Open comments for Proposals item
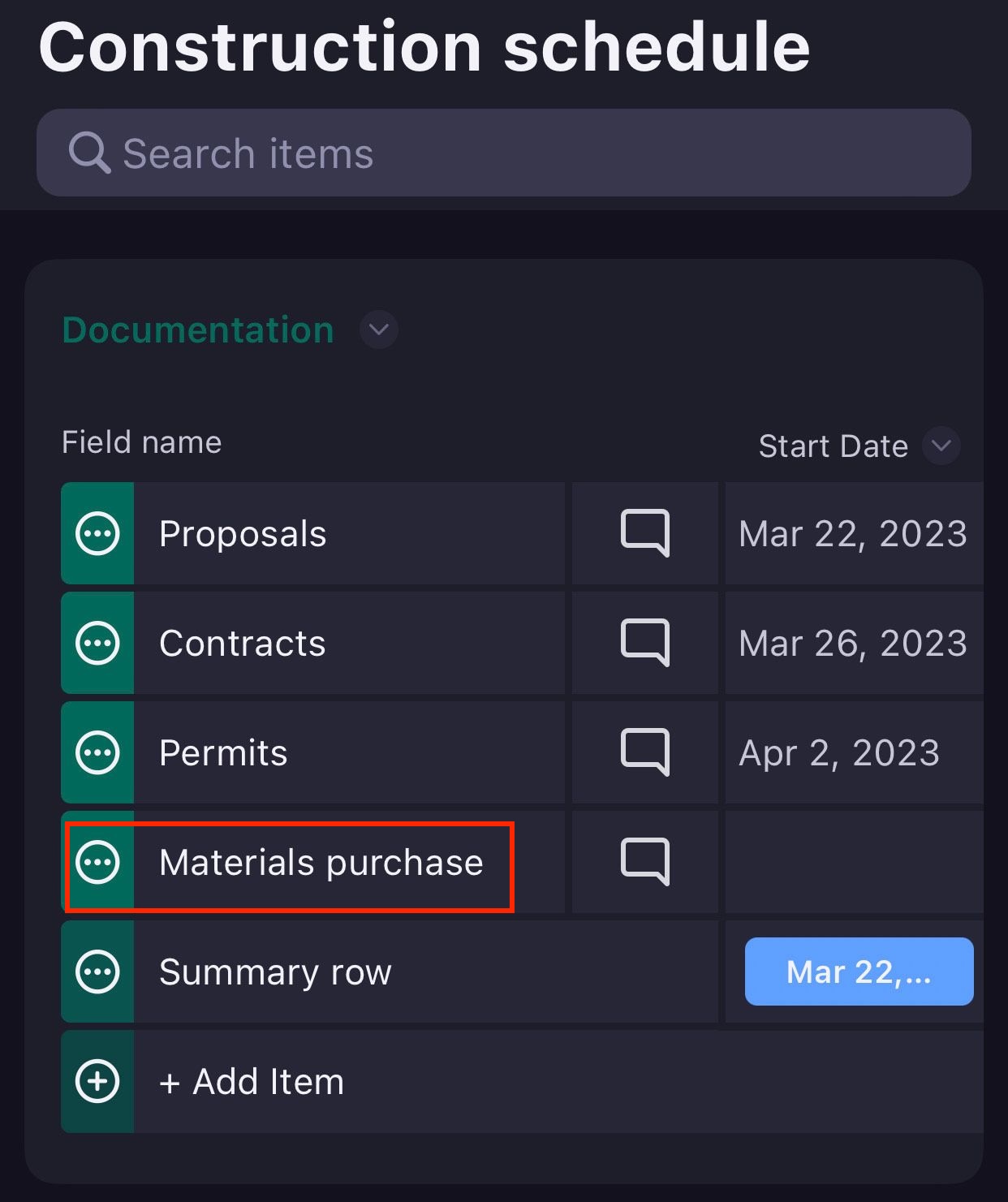The image size is (1008, 1202). [645, 533]
